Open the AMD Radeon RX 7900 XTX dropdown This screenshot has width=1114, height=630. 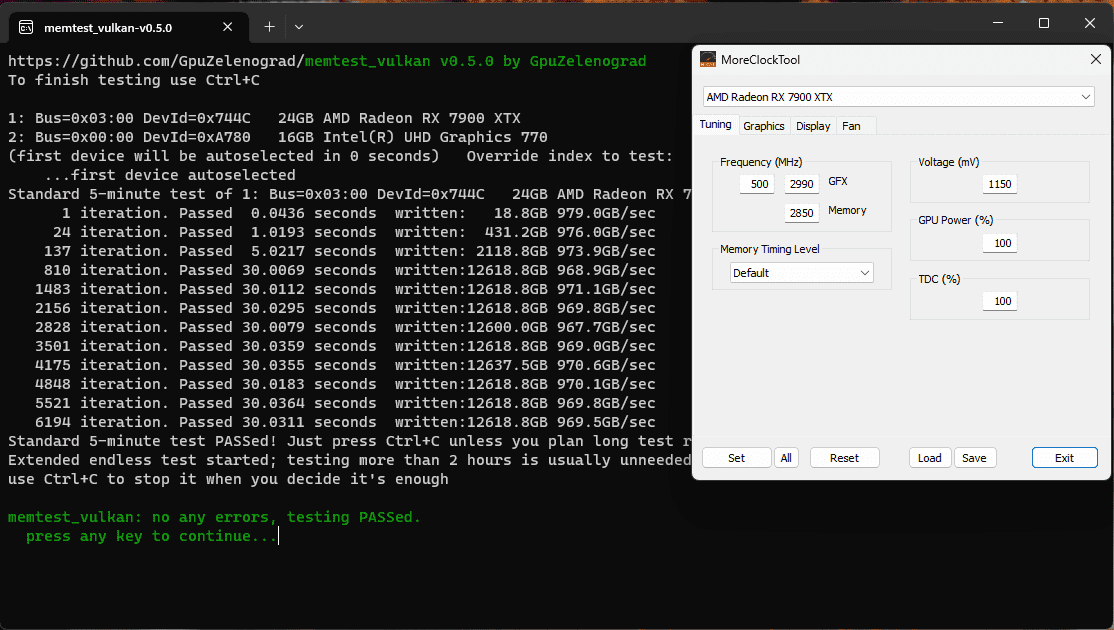898,97
